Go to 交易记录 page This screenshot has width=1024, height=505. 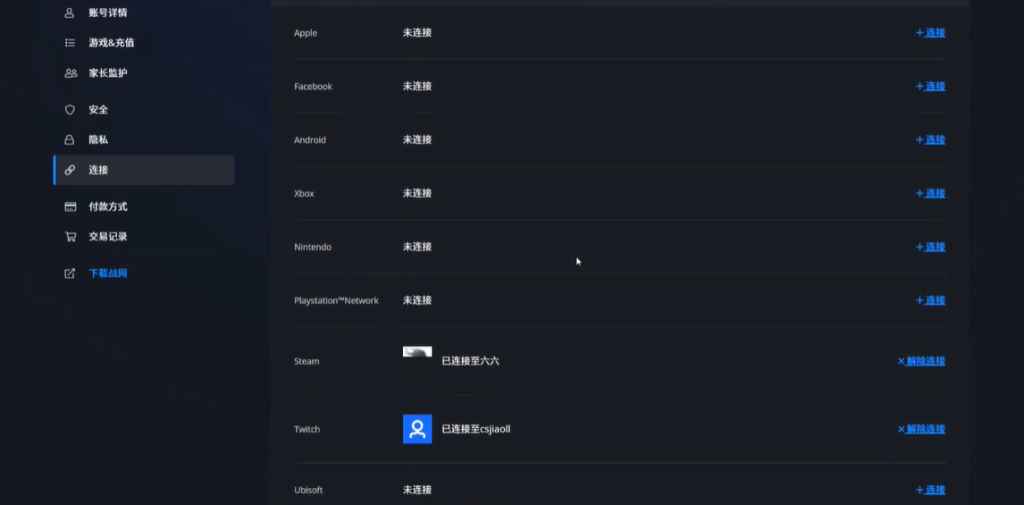coord(107,237)
